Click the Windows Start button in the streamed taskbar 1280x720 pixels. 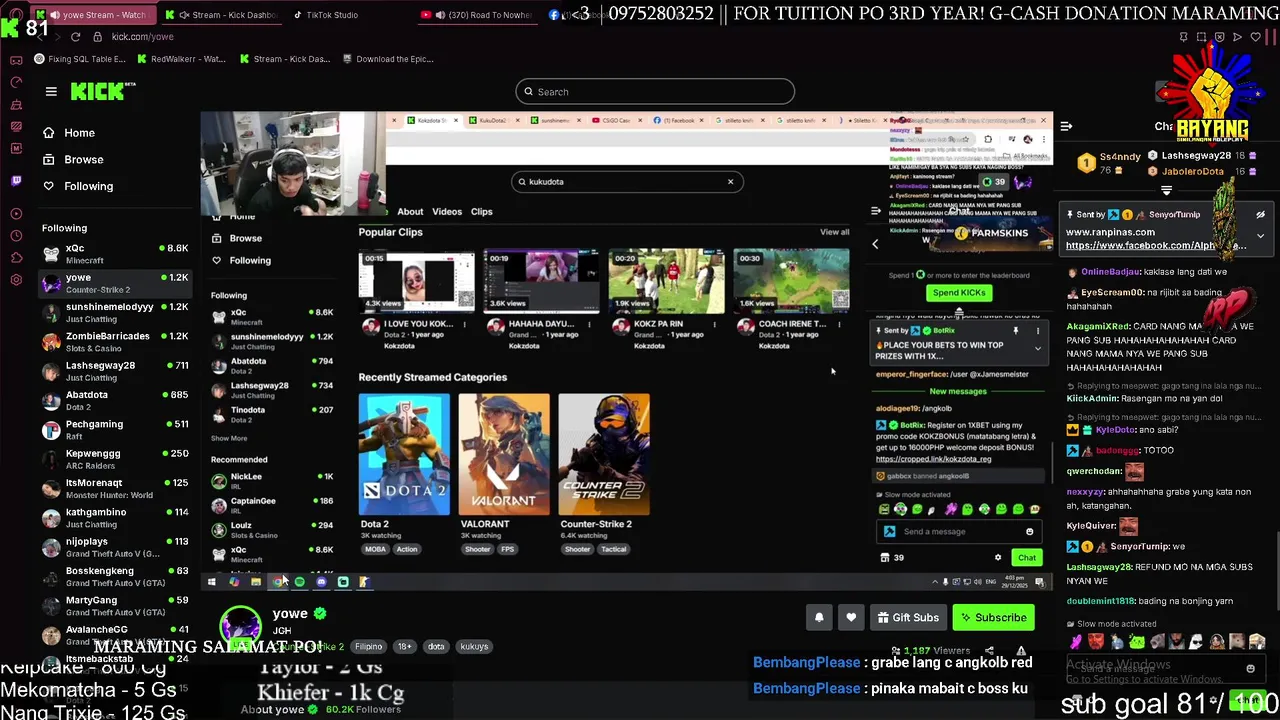pos(211,581)
